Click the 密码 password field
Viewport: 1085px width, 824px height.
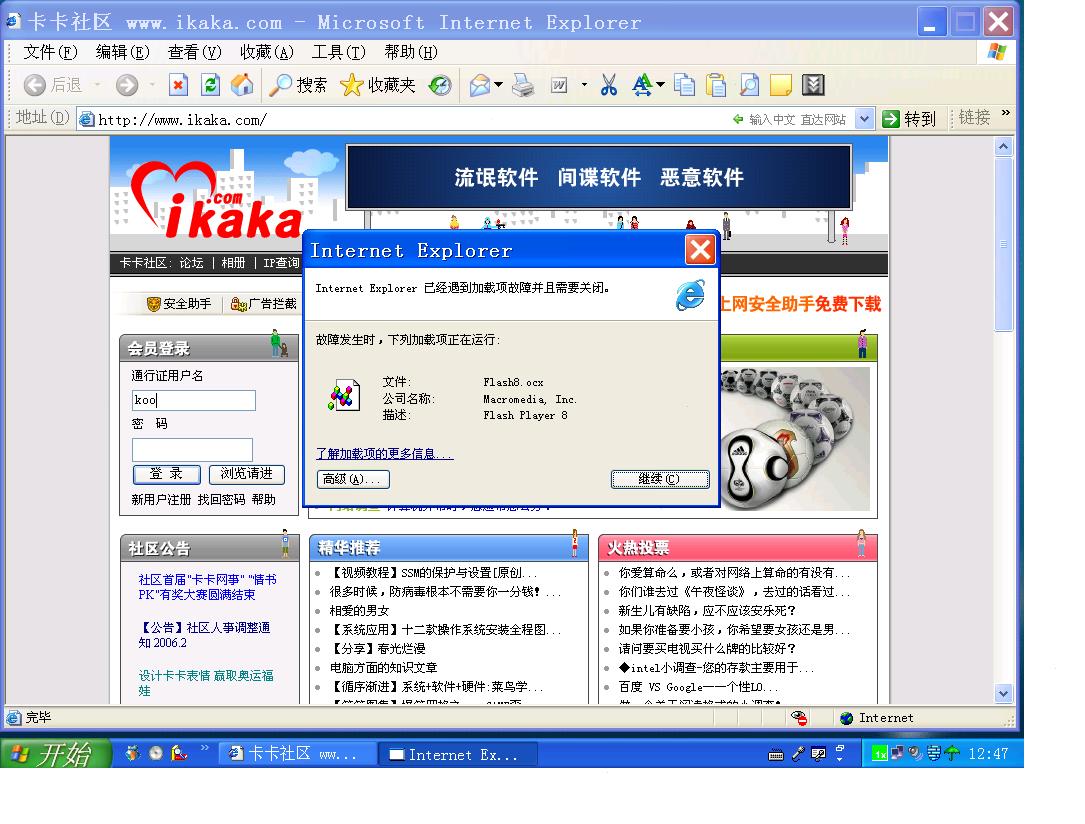[x=192, y=449]
